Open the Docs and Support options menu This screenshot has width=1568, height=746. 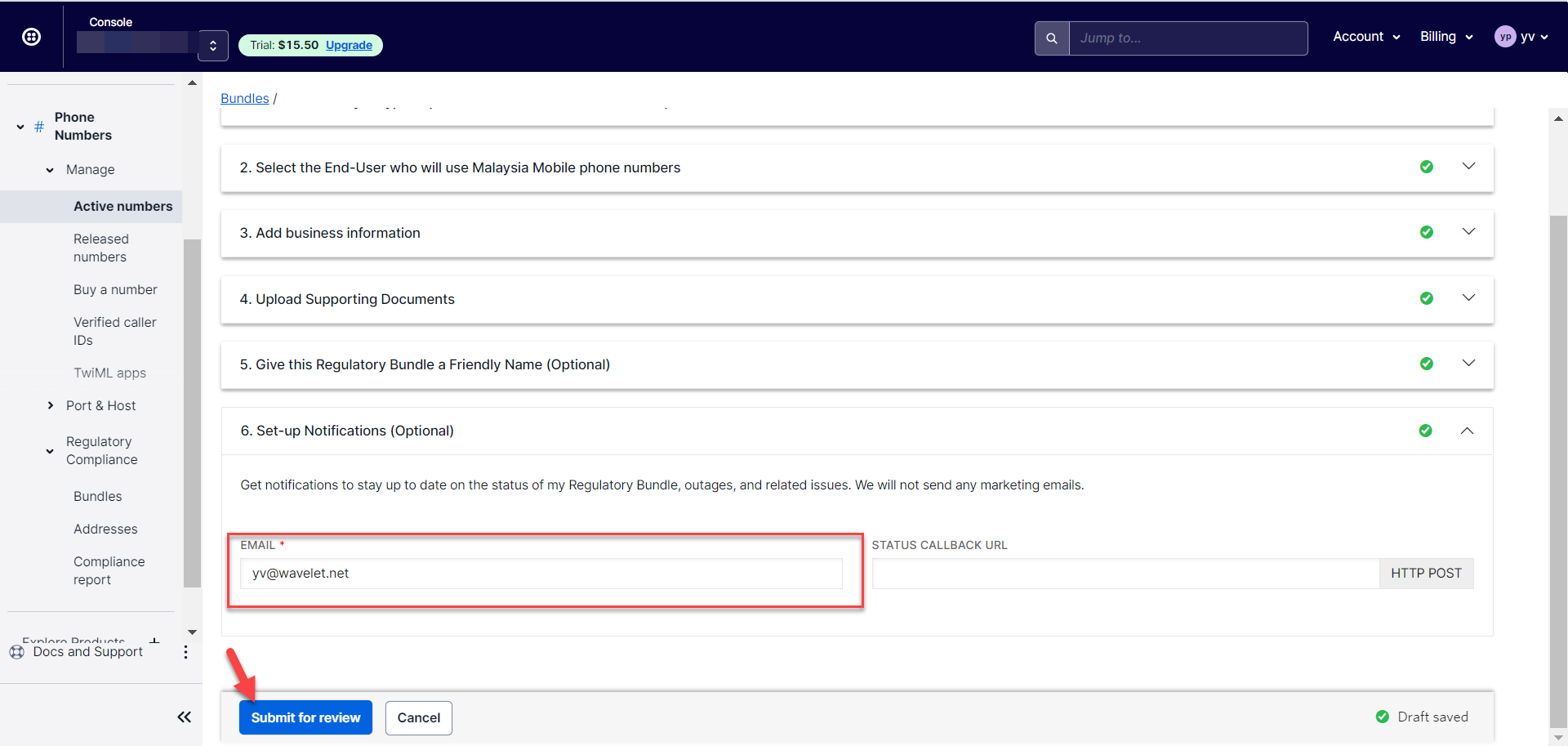185,652
